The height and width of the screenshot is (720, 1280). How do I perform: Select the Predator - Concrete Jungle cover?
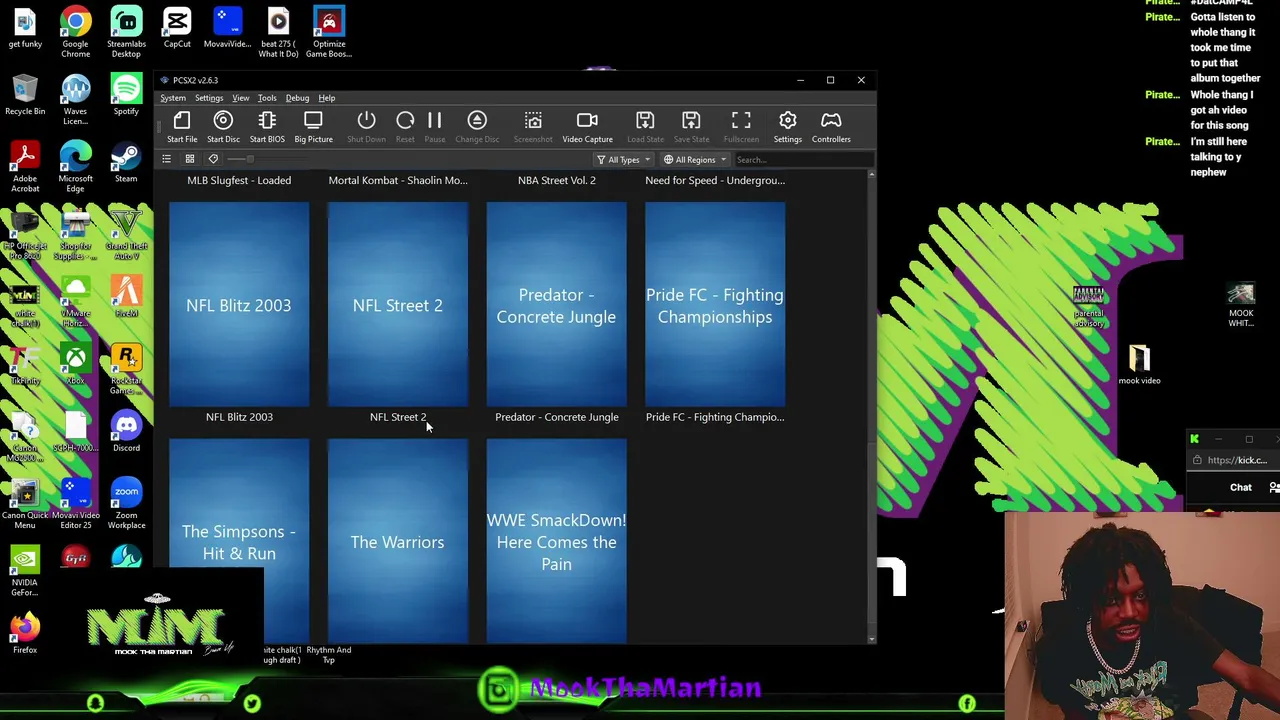point(557,305)
